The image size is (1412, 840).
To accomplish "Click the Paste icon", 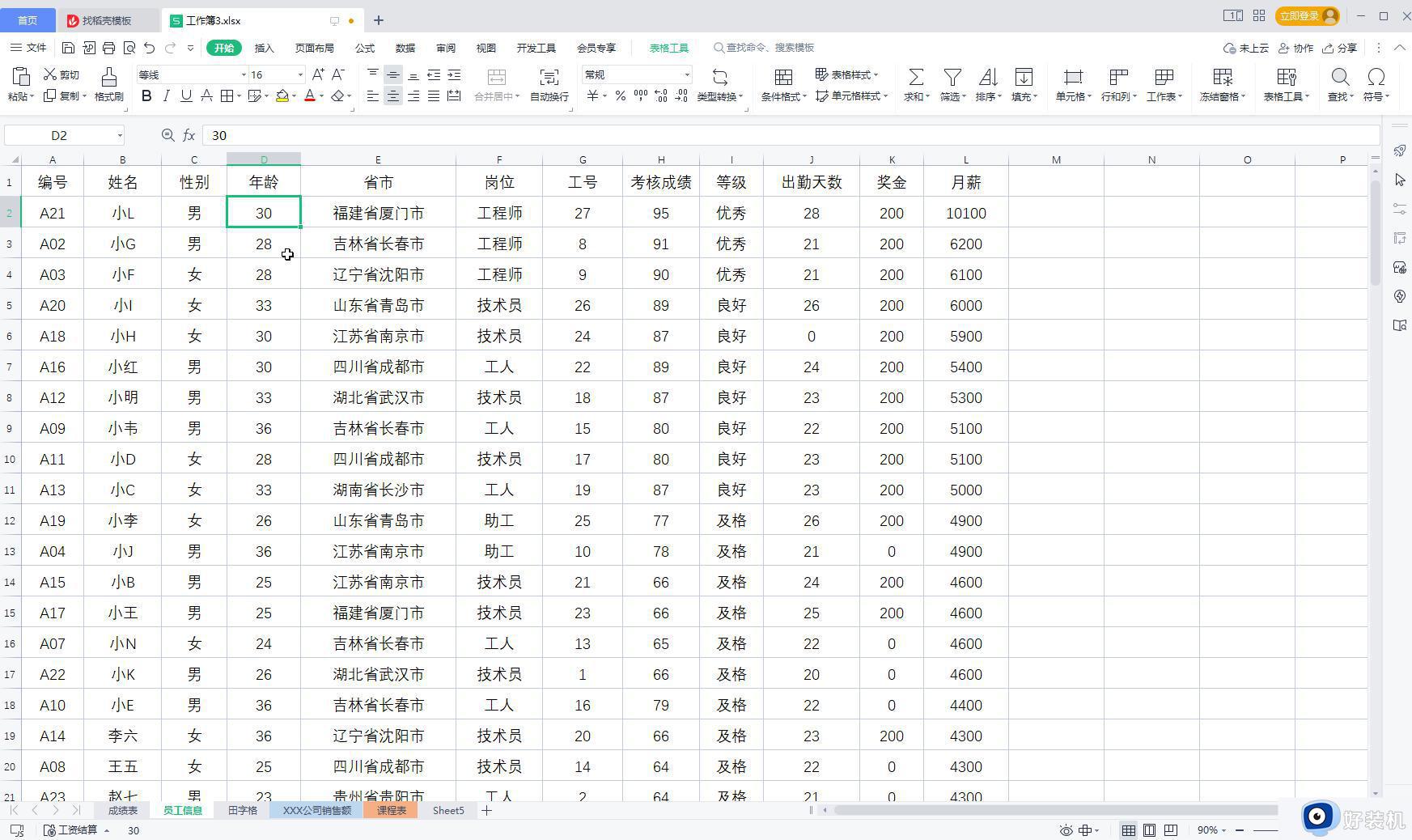I will [21, 77].
